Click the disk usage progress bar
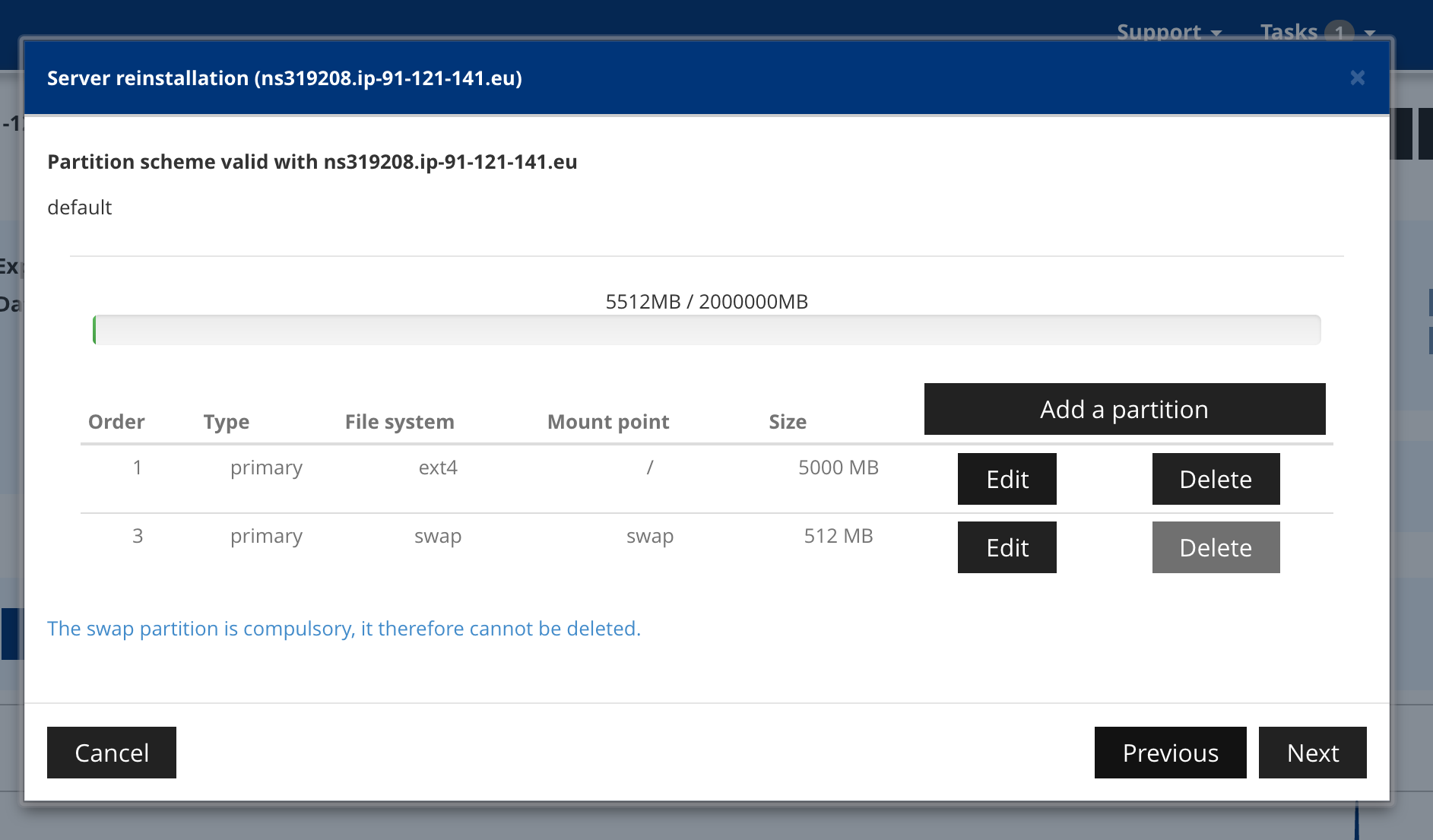This screenshot has width=1433, height=840. pyautogui.click(x=706, y=330)
